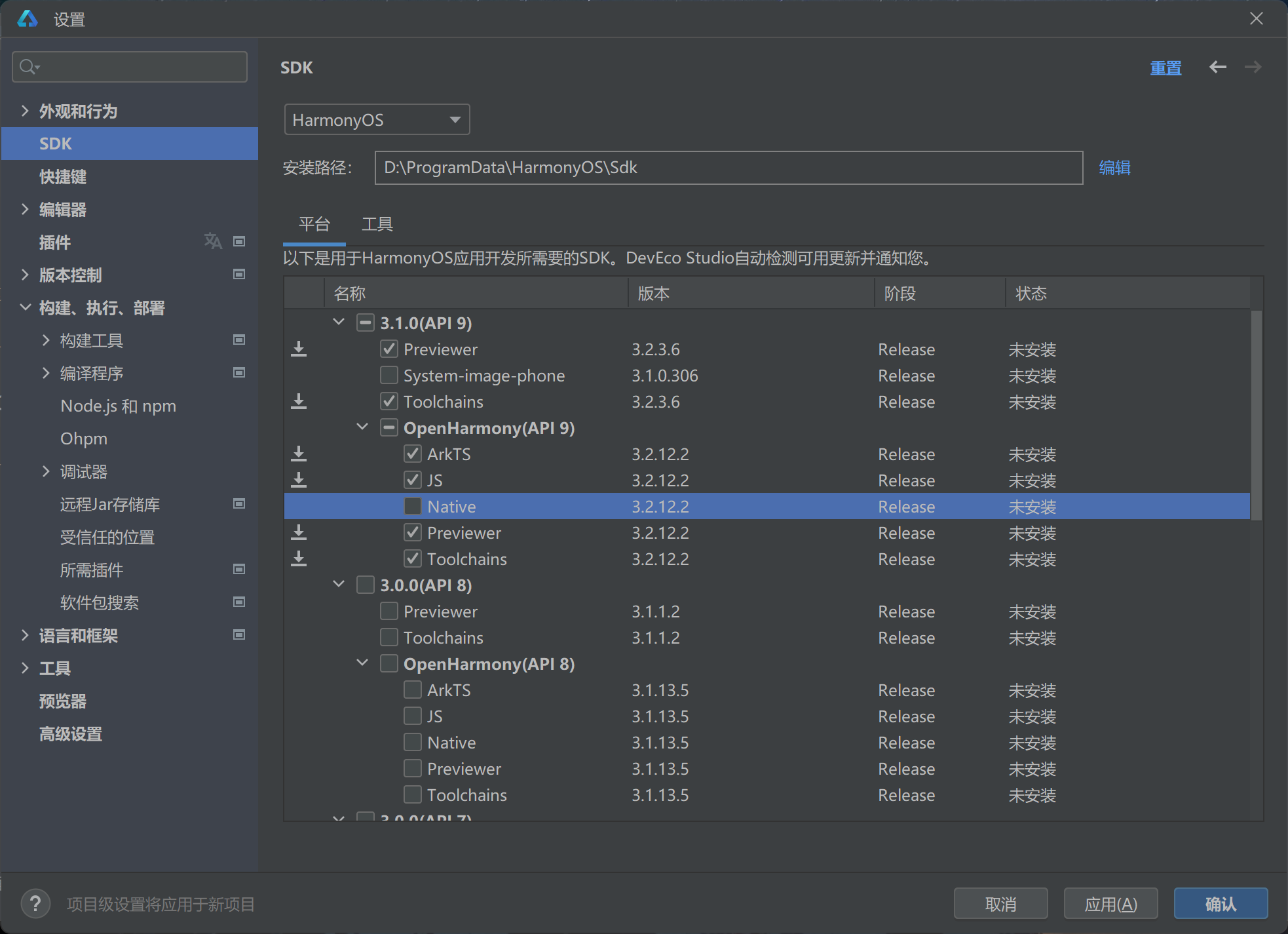The width and height of the screenshot is (1288, 934).
Task: Click the SDK list vertical scrollbar
Action: click(x=1257, y=416)
